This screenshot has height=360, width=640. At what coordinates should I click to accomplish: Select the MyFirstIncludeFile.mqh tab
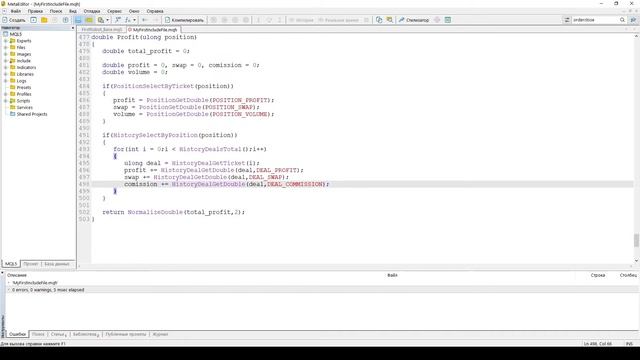click(x=153, y=30)
